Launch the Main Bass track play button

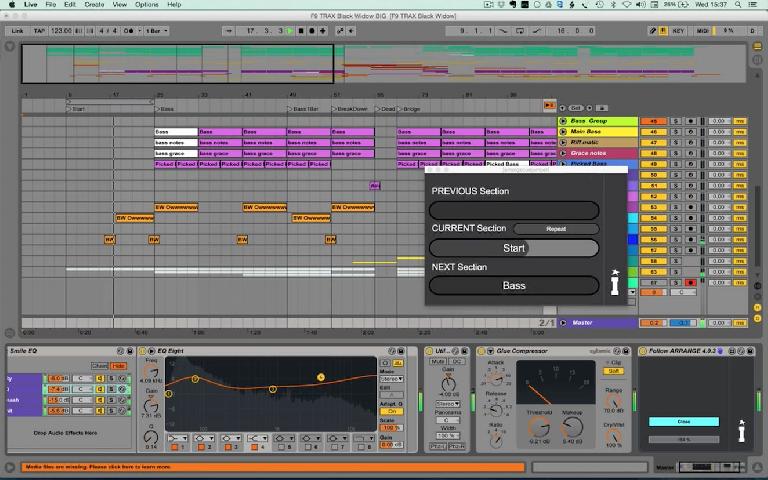pyautogui.click(x=563, y=131)
